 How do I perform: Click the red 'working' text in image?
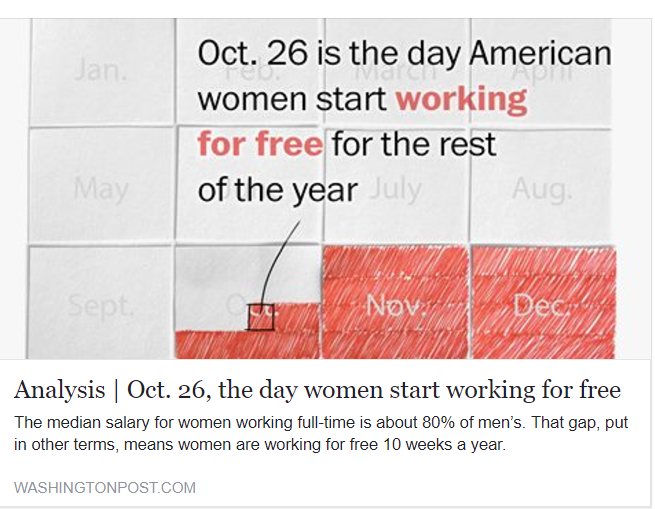coord(462,99)
